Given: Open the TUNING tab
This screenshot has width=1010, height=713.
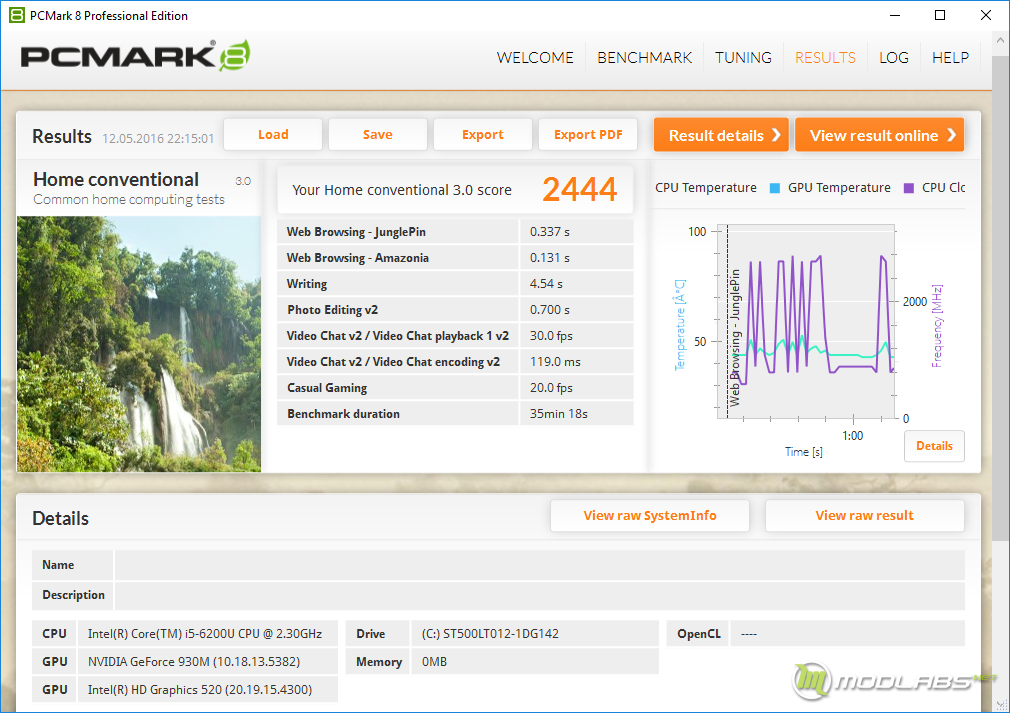Looking at the screenshot, I should click(743, 58).
